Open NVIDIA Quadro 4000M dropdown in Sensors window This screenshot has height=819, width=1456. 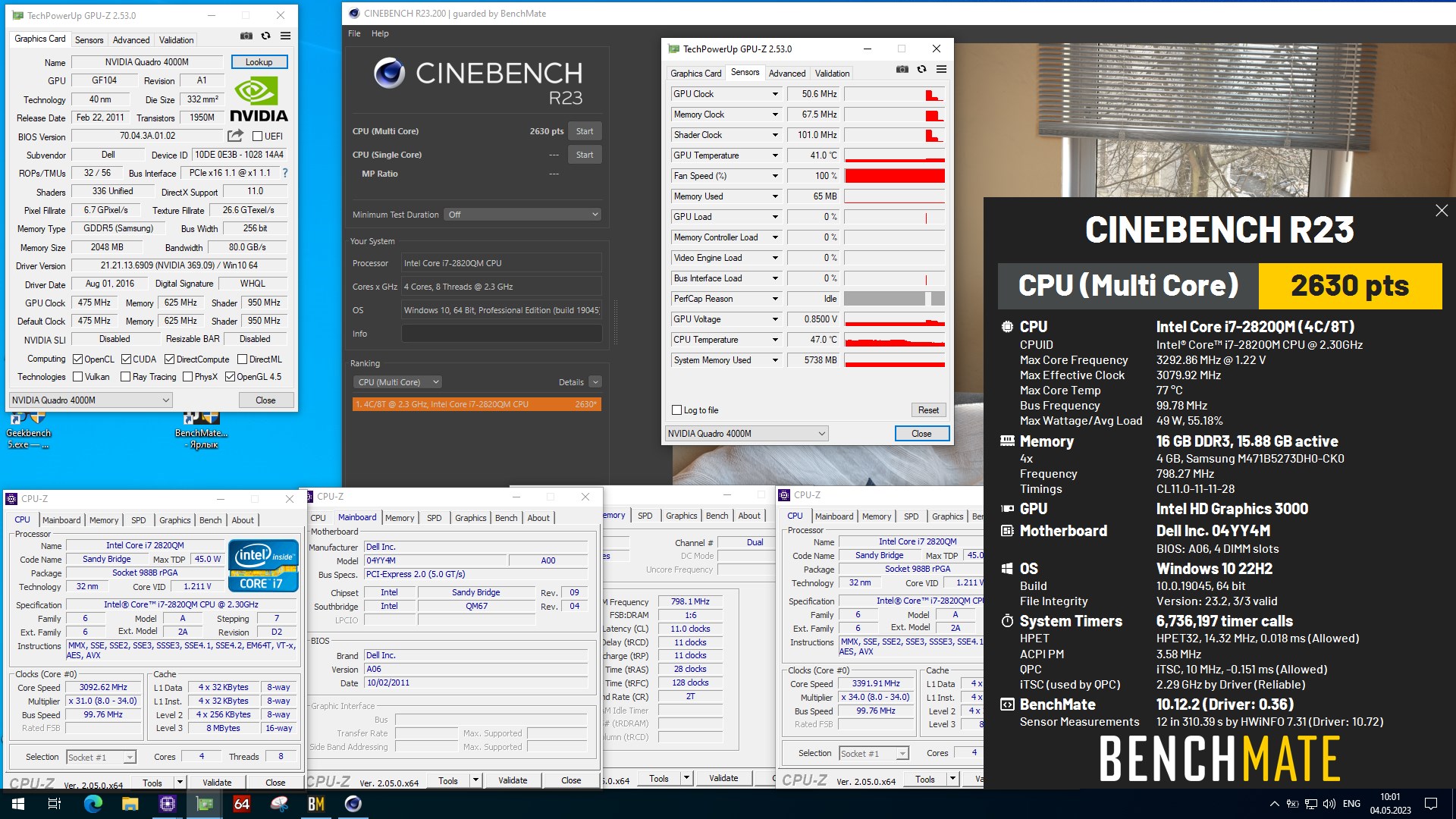746,434
